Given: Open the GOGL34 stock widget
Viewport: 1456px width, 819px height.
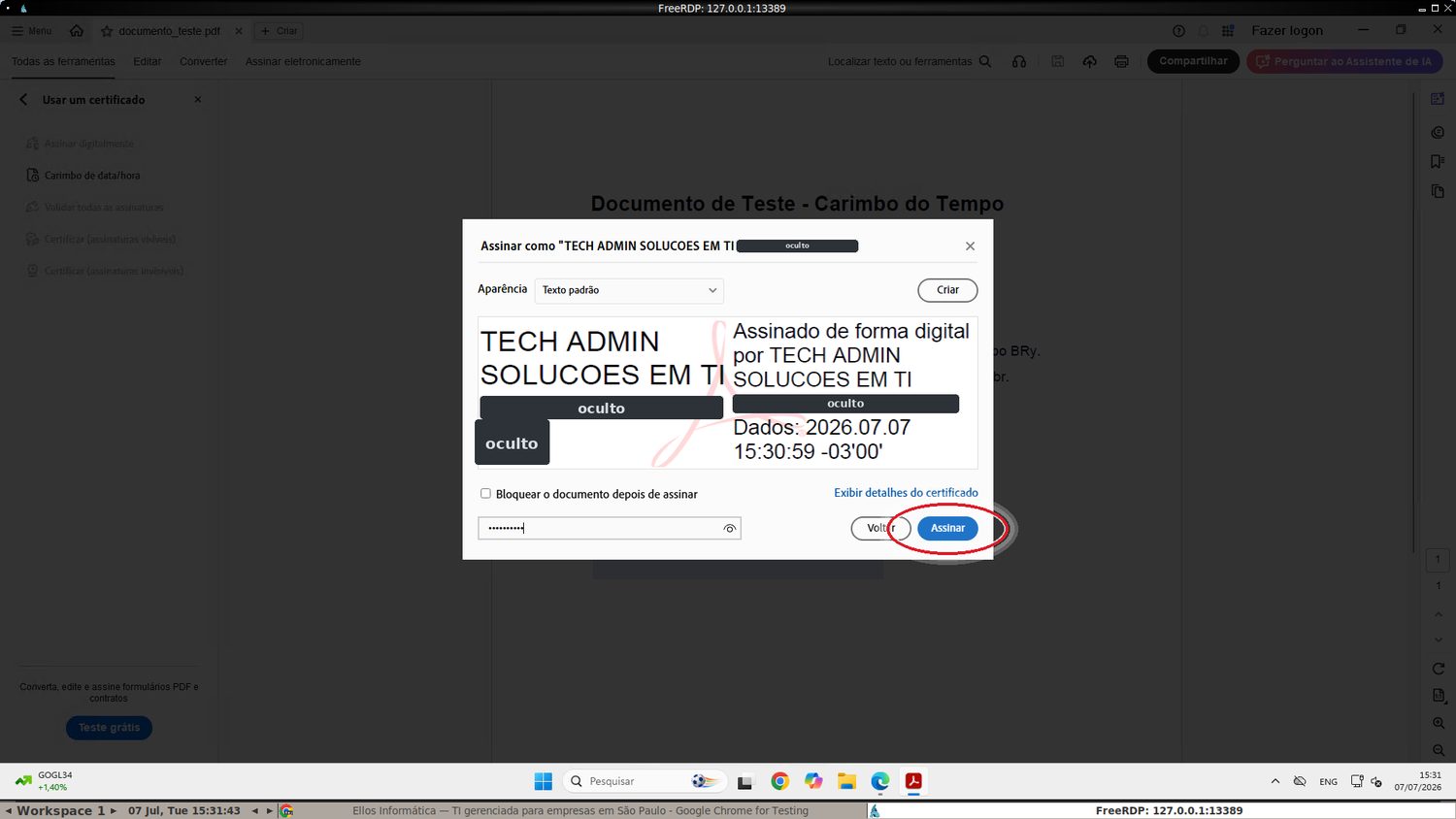Looking at the screenshot, I should pyautogui.click(x=45, y=781).
